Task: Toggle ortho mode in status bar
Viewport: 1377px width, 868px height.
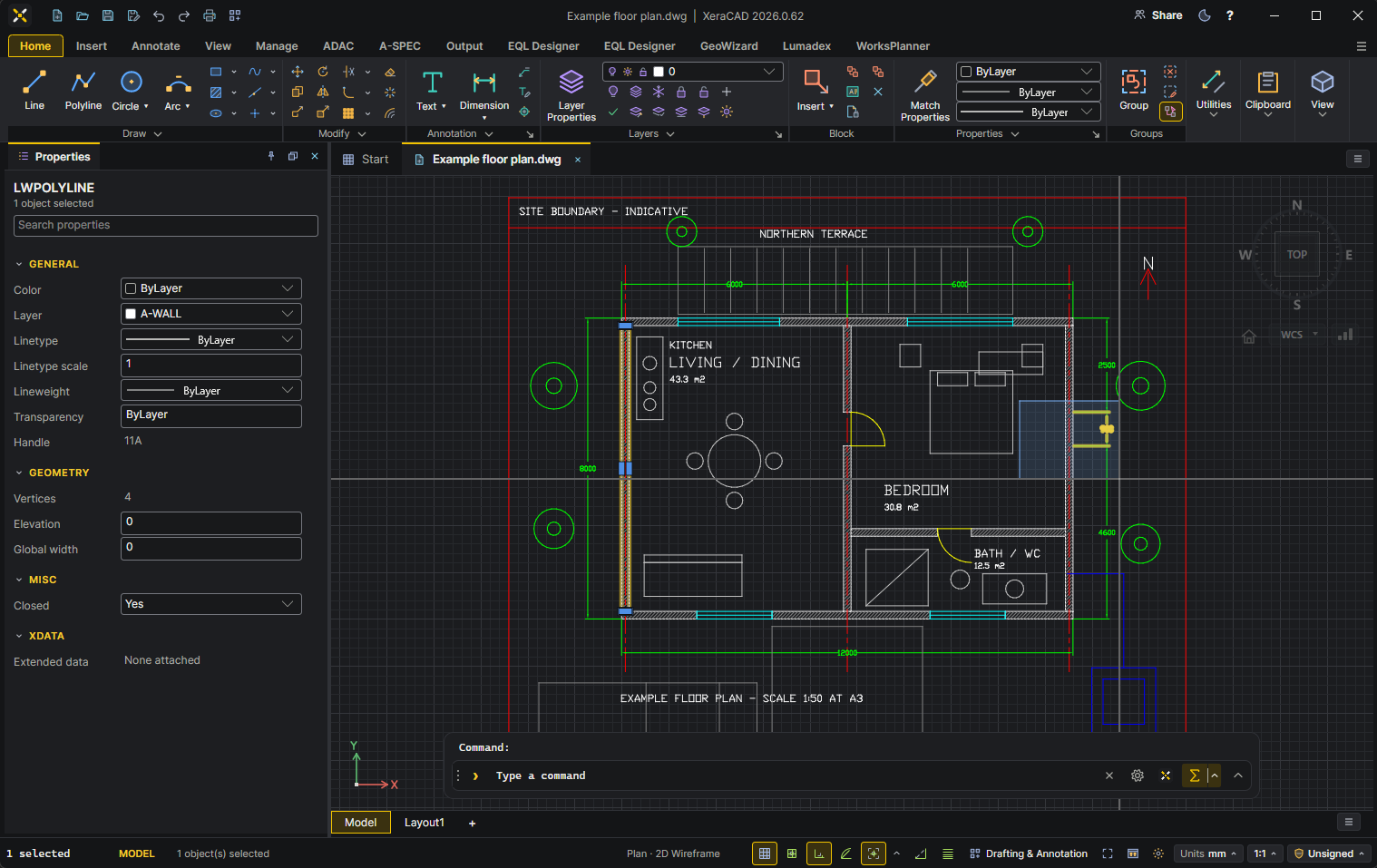Action: tap(819, 853)
